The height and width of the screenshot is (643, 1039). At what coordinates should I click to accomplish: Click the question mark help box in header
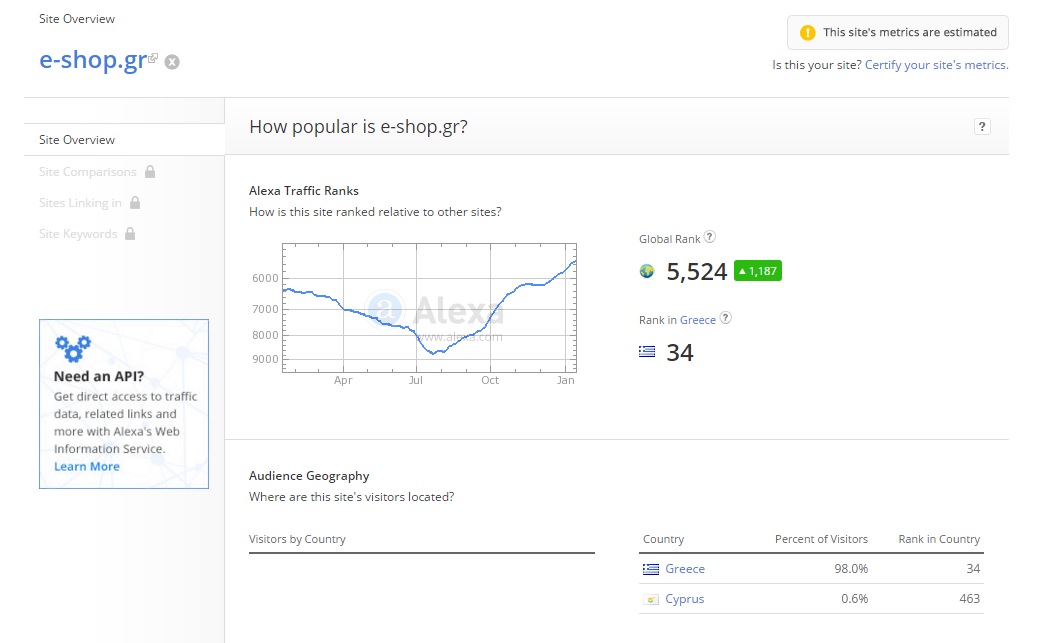click(982, 126)
